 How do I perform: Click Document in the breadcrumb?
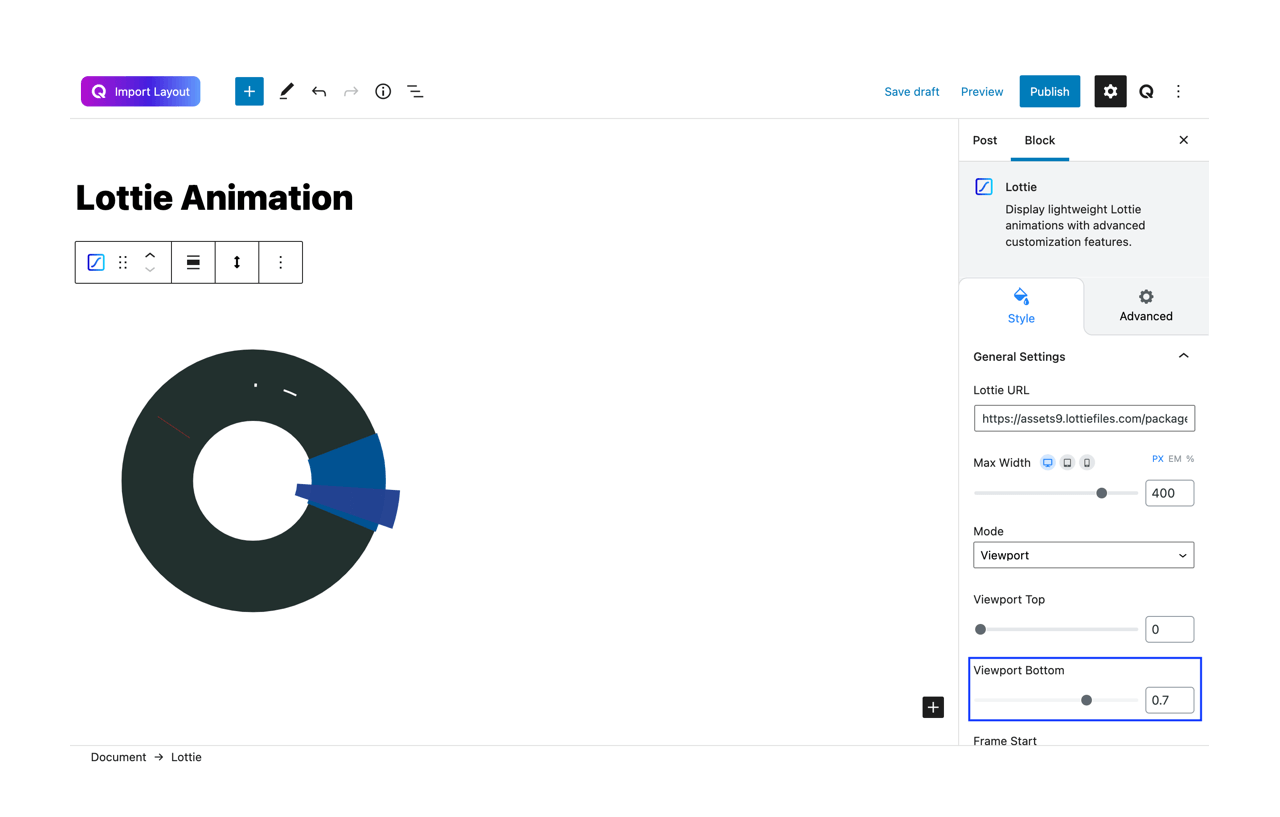tap(118, 757)
